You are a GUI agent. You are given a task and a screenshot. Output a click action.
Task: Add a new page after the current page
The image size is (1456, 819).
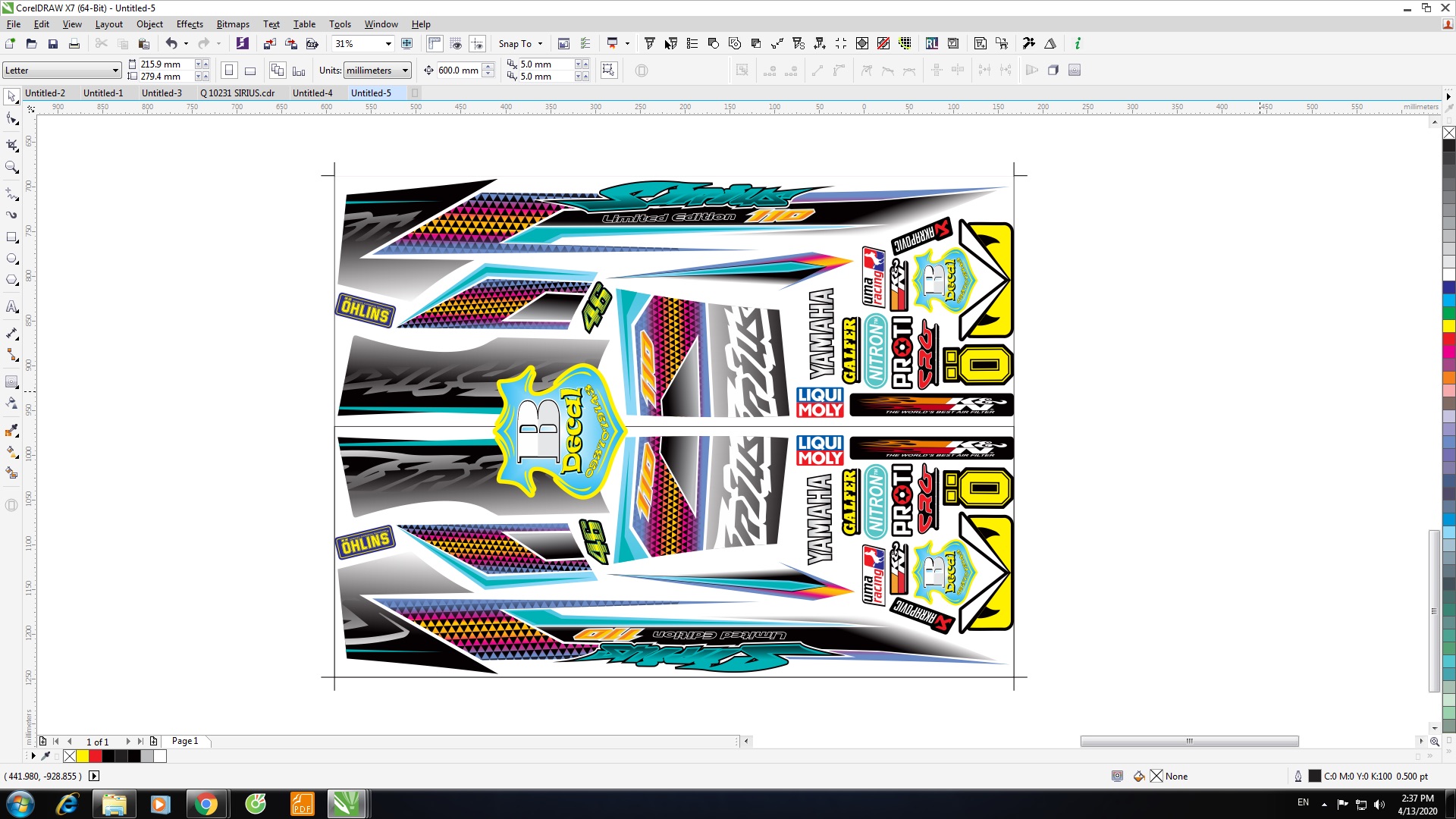(x=154, y=741)
